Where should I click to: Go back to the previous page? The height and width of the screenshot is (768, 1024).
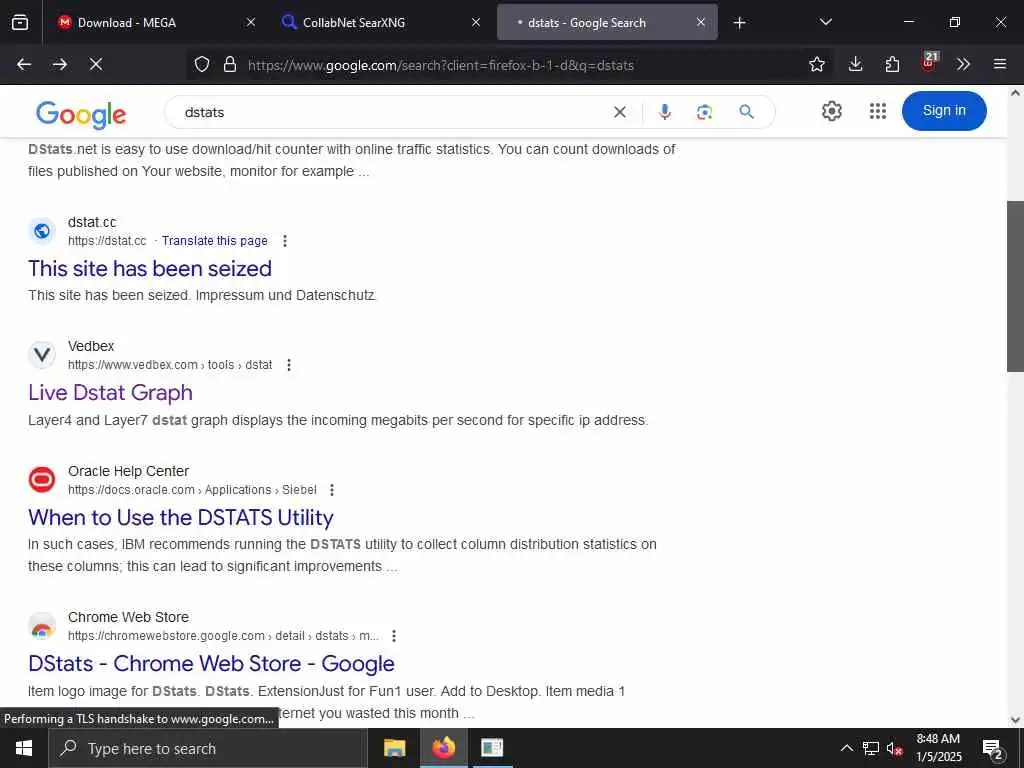(x=24, y=64)
